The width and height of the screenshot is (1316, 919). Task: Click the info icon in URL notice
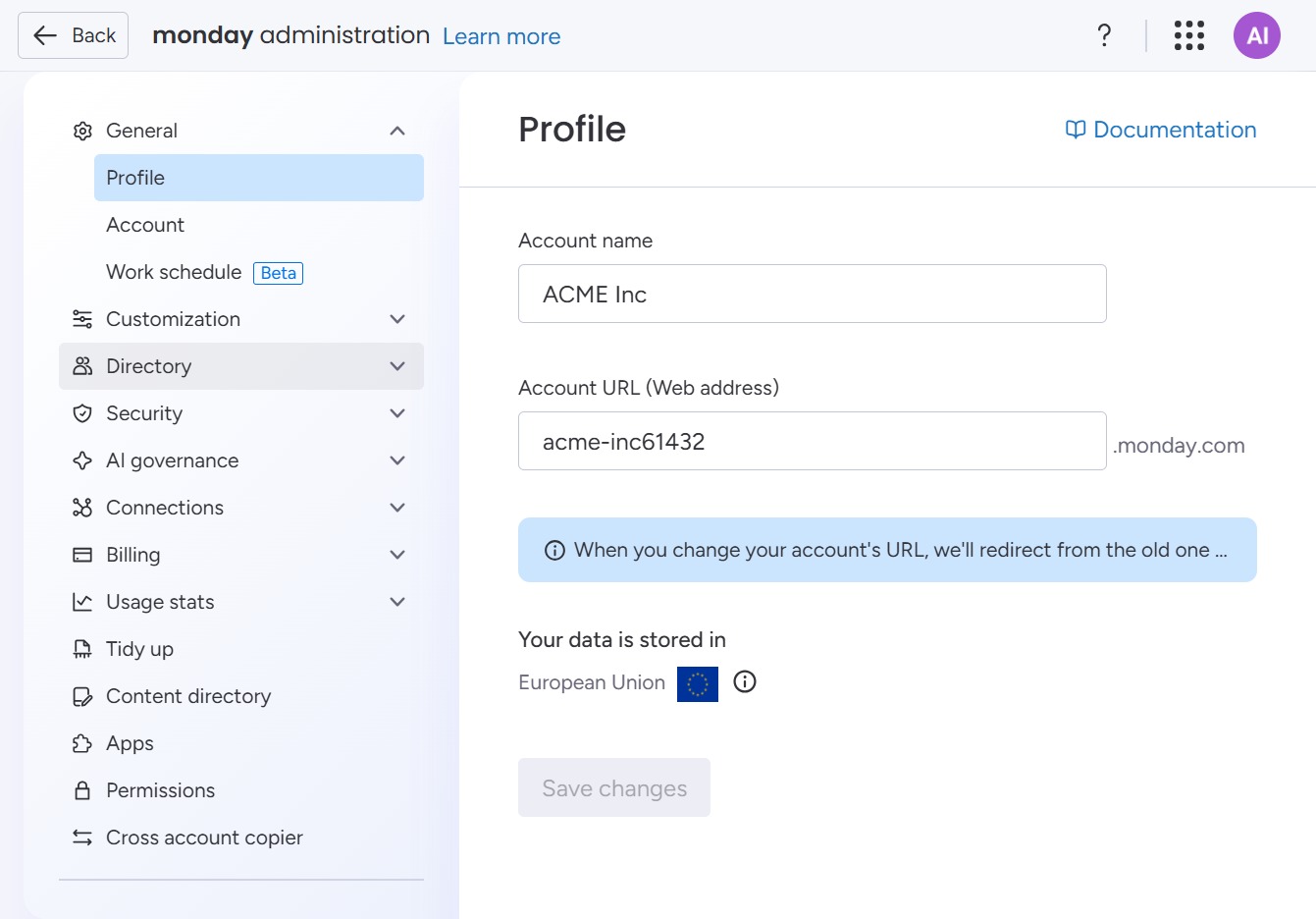click(x=554, y=550)
